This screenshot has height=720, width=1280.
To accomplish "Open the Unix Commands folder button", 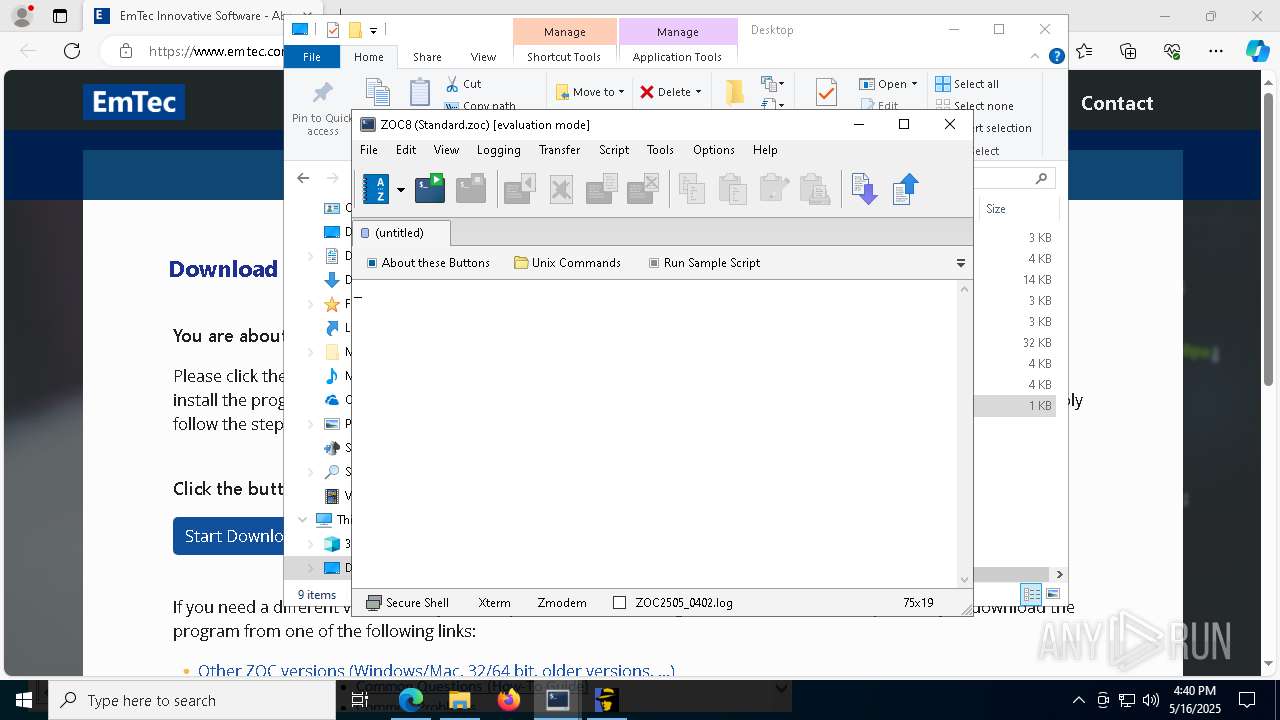I will coord(567,263).
